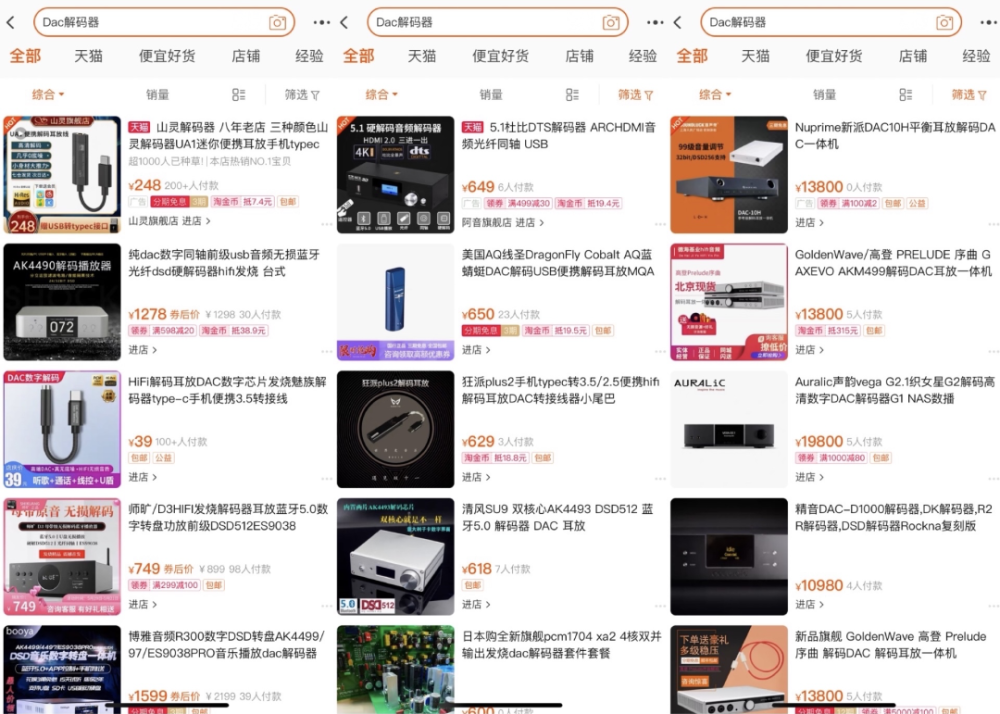Open the three-dot menu on the right phone screen
Screen dimensions: 1000x714
(989, 22)
